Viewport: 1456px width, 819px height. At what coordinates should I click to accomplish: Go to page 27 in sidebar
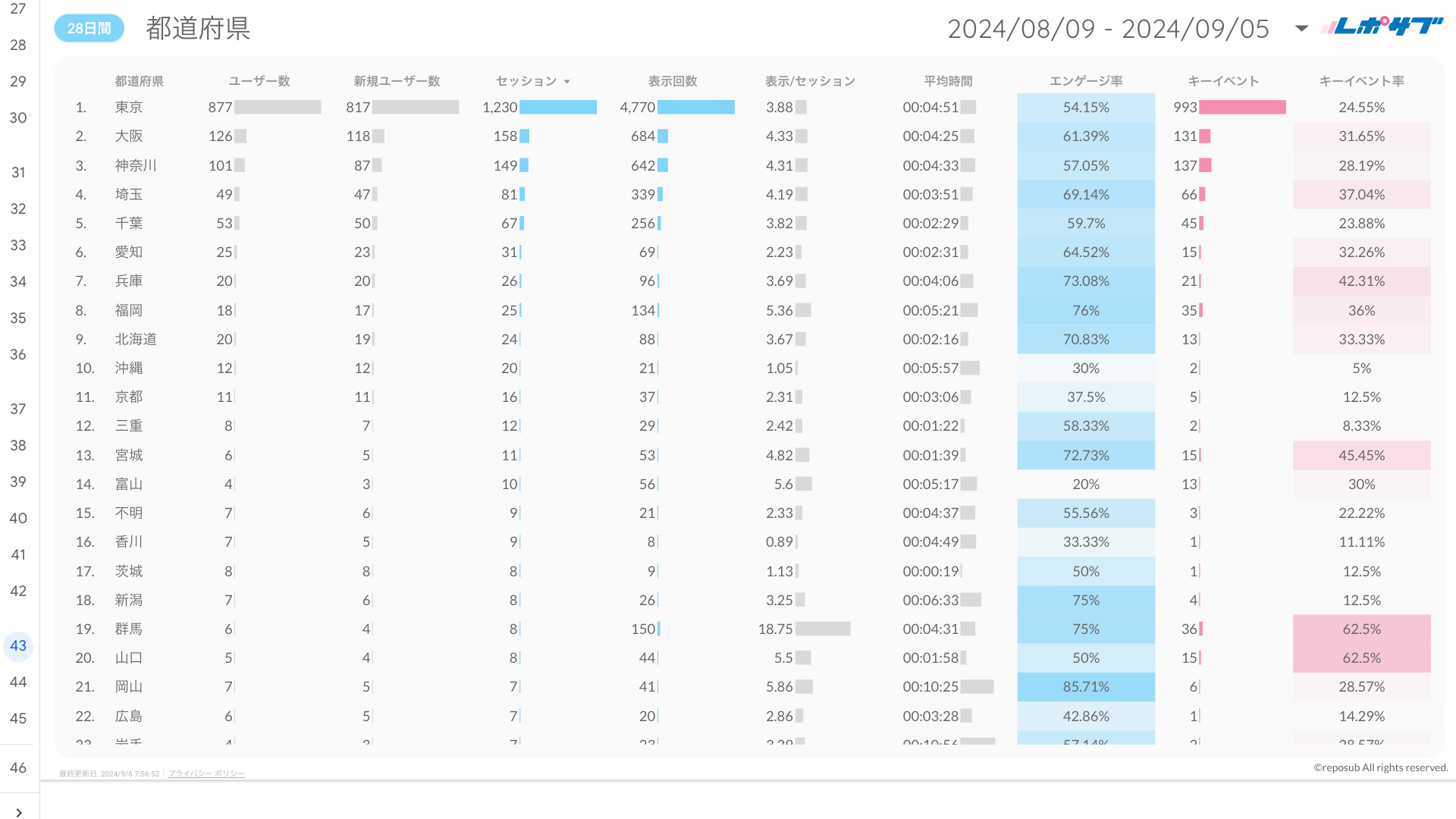coord(18,9)
